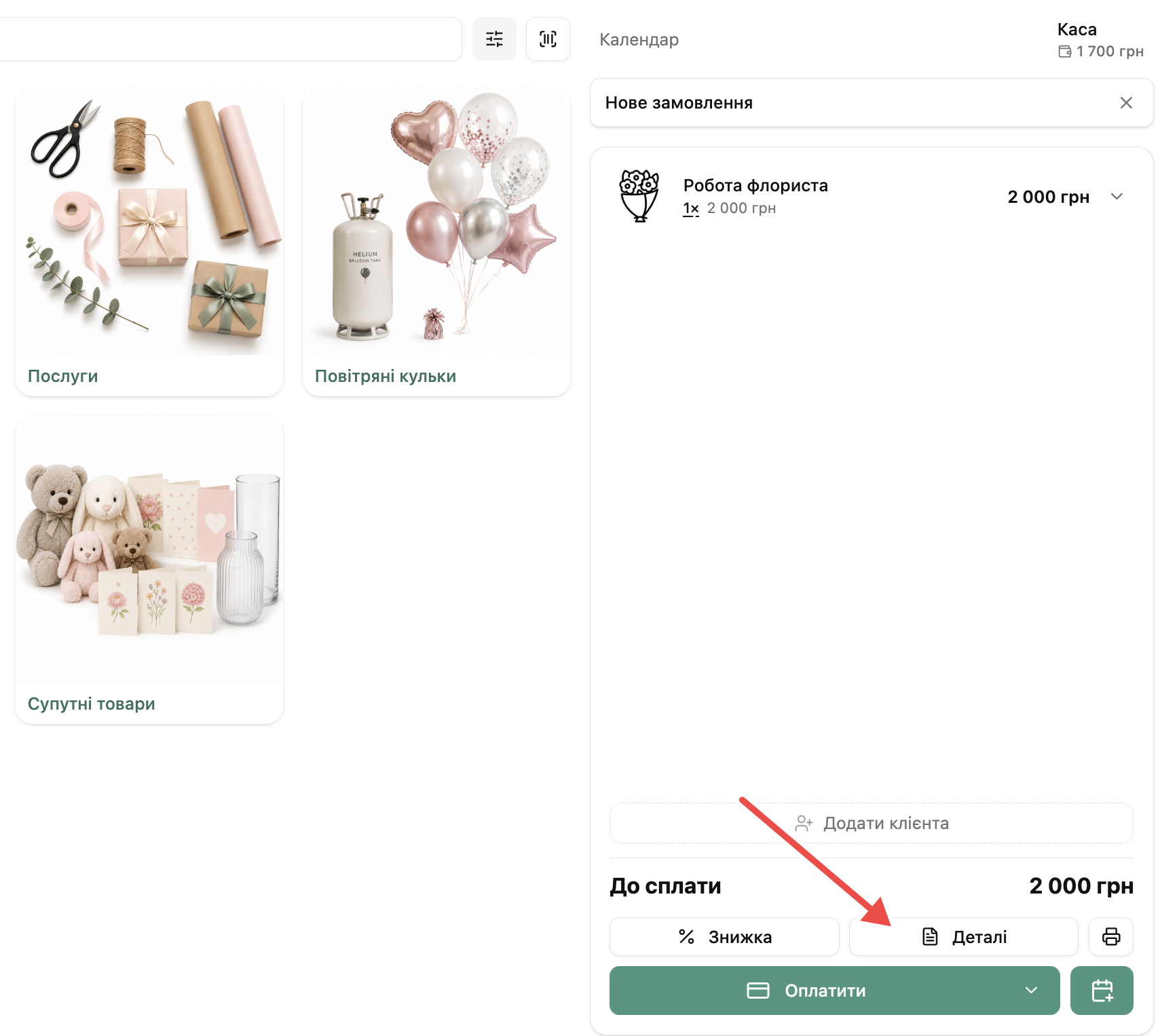Open payment method dropdown arrow on Оплатити
The width and height of the screenshot is (1160, 1036).
coord(1031,991)
